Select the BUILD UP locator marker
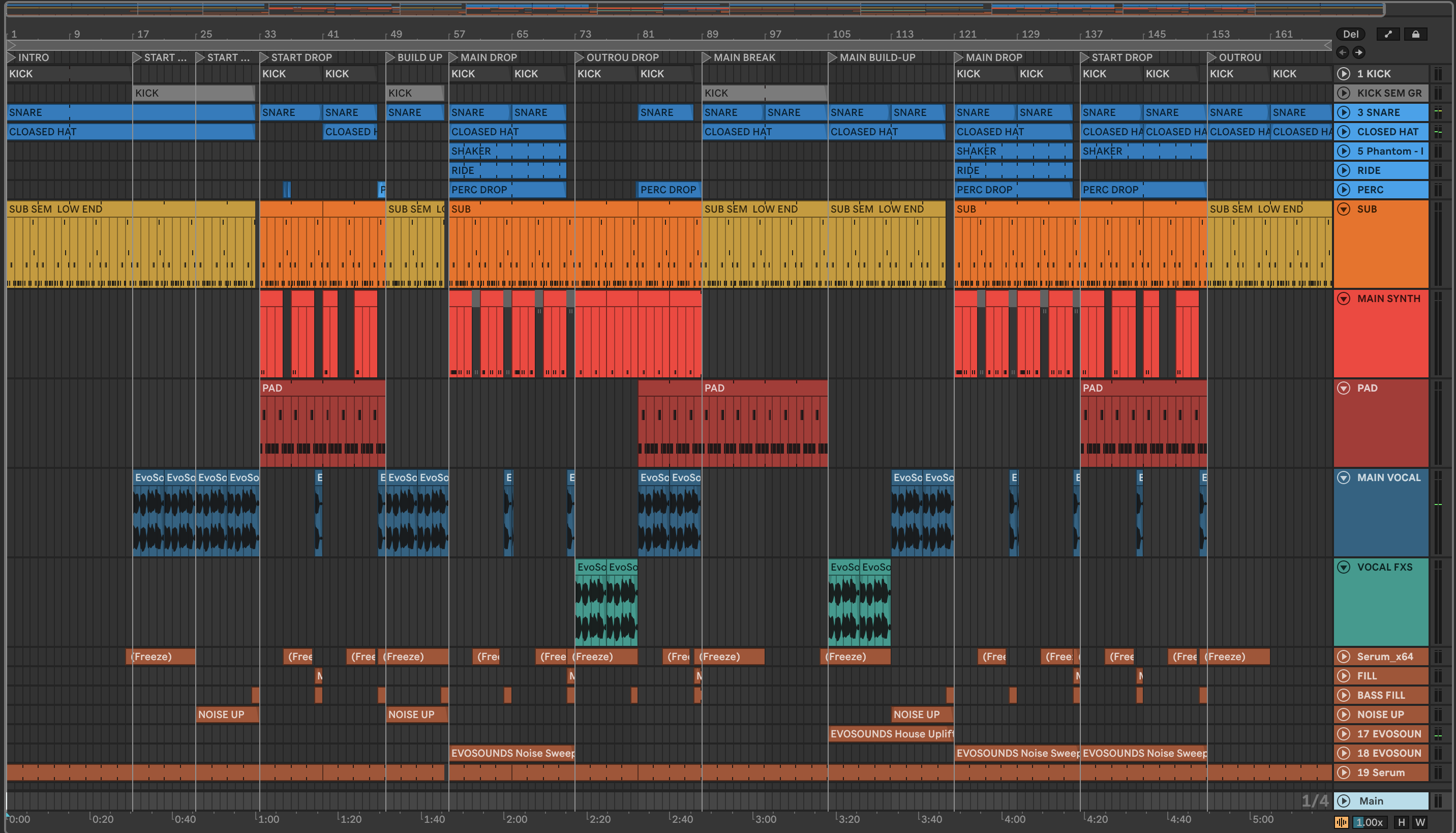The width and height of the screenshot is (1456, 833). (390, 57)
